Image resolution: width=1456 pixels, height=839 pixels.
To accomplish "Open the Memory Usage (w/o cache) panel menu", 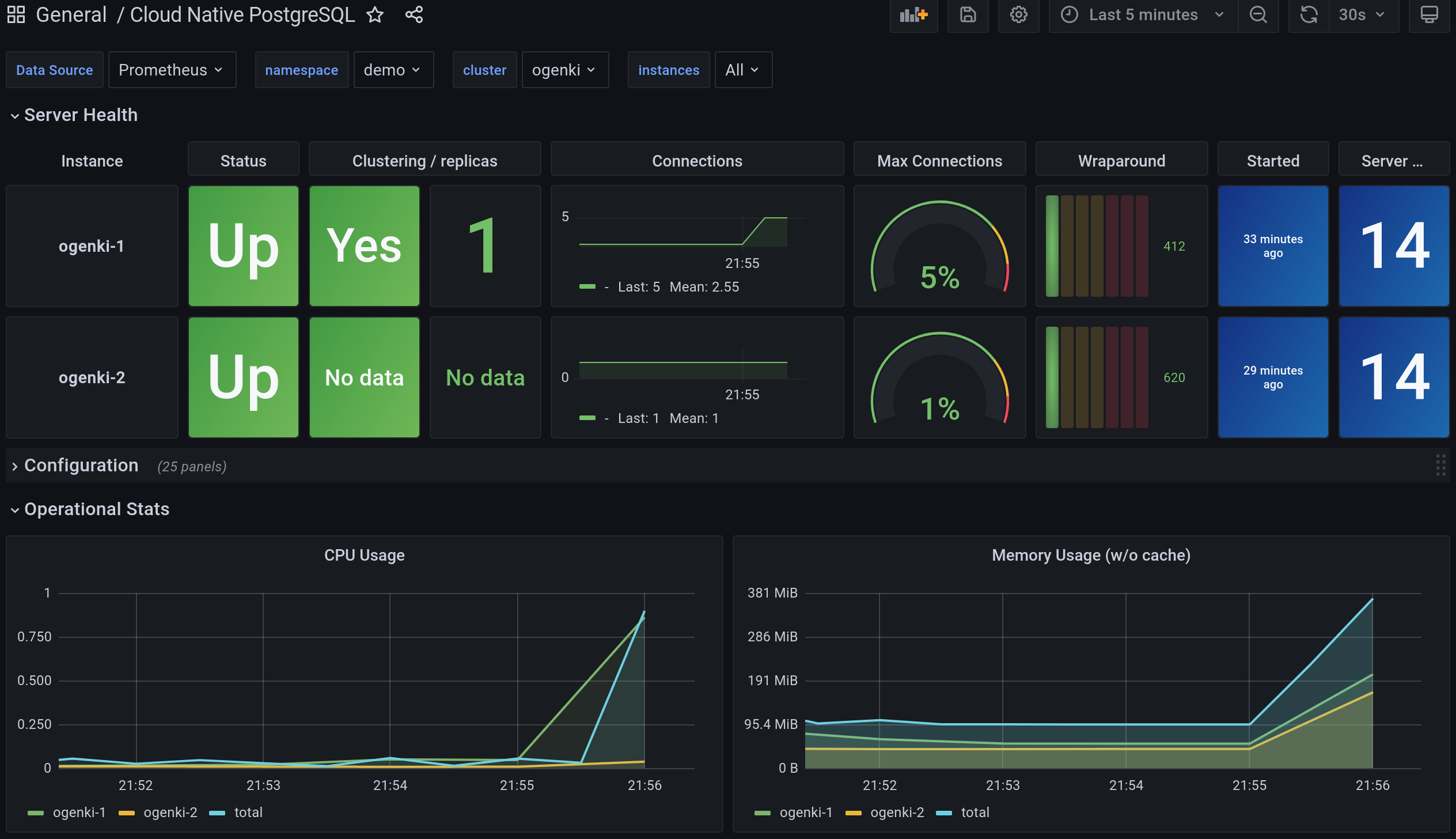I will [1091, 555].
